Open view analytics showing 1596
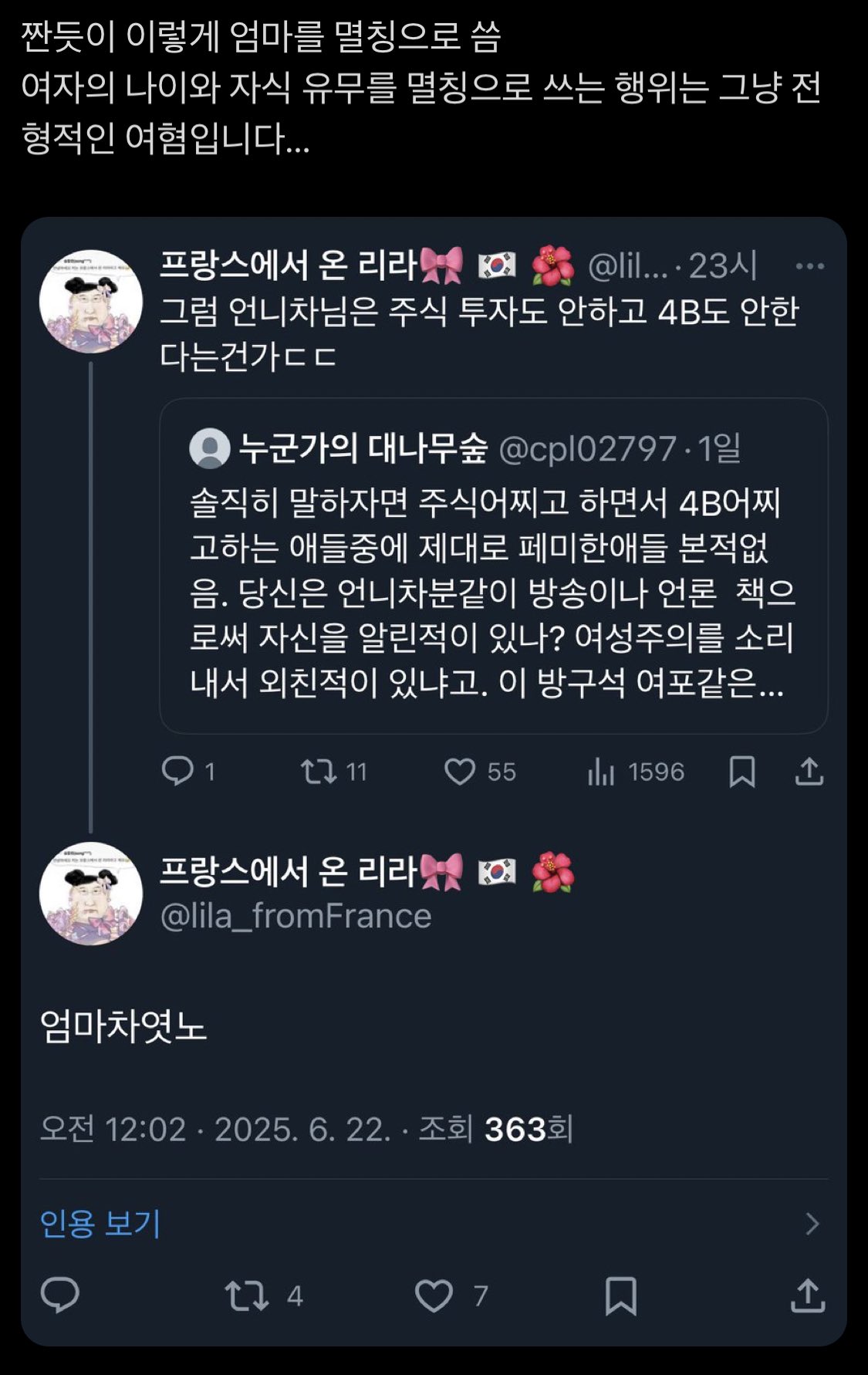Screen dimensions: 868x1375 [x=637, y=771]
